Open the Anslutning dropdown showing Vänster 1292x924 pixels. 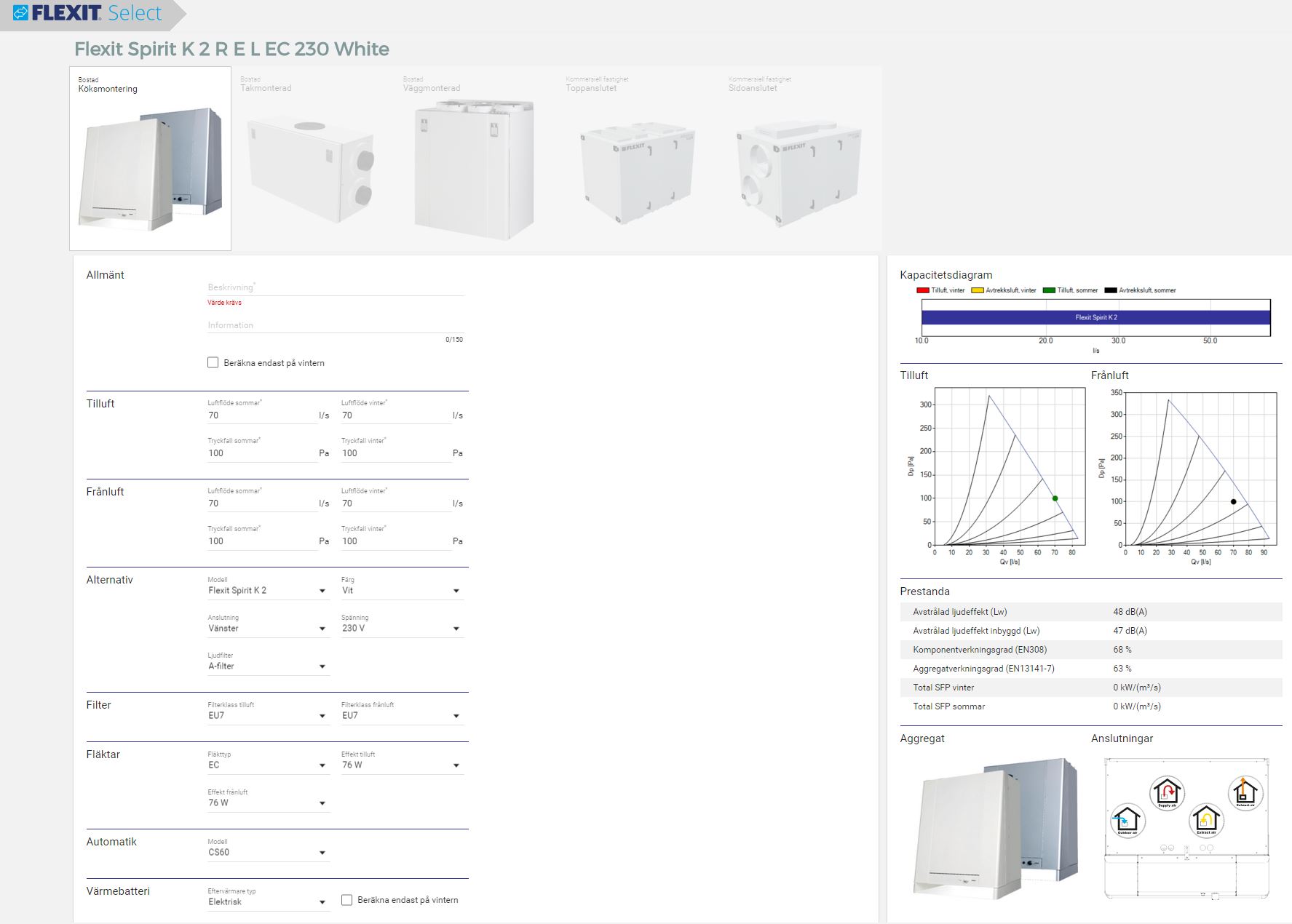pyautogui.click(x=268, y=629)
